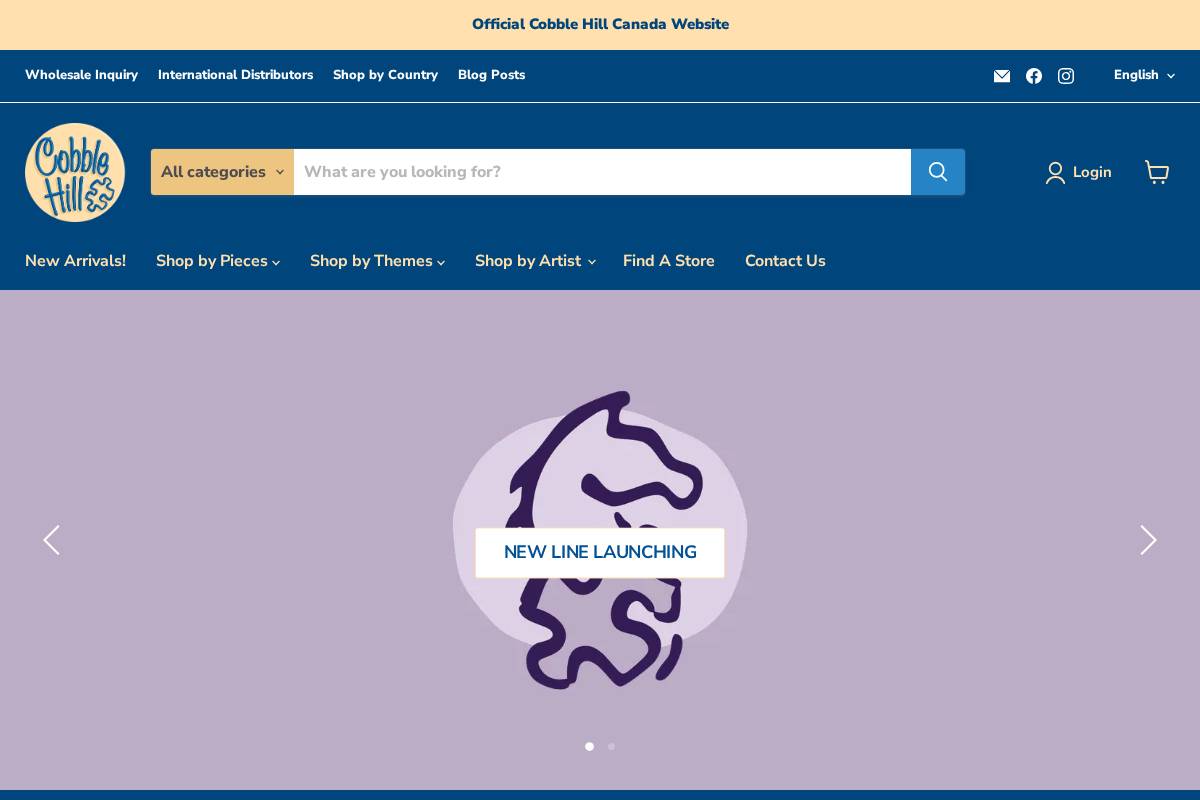Screen dimensions: 1200x800
Task: Focus the 'What are you looking for?' search field
Action: pyautogui.click(x=602, y=172)
